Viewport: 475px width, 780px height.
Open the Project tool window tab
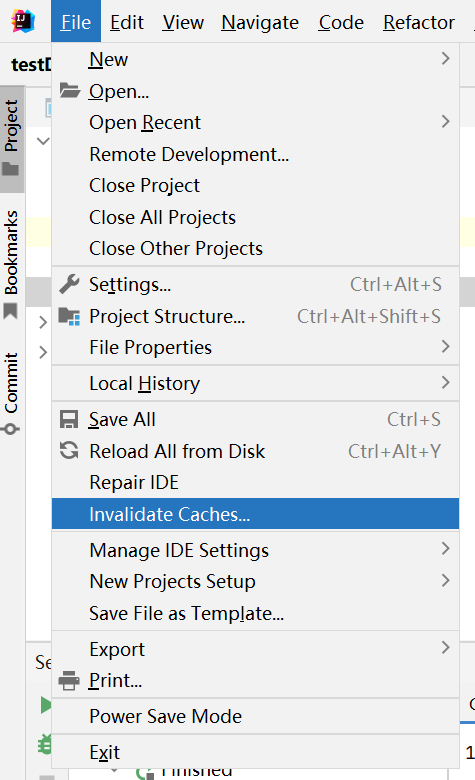click(x=12, y=139)
